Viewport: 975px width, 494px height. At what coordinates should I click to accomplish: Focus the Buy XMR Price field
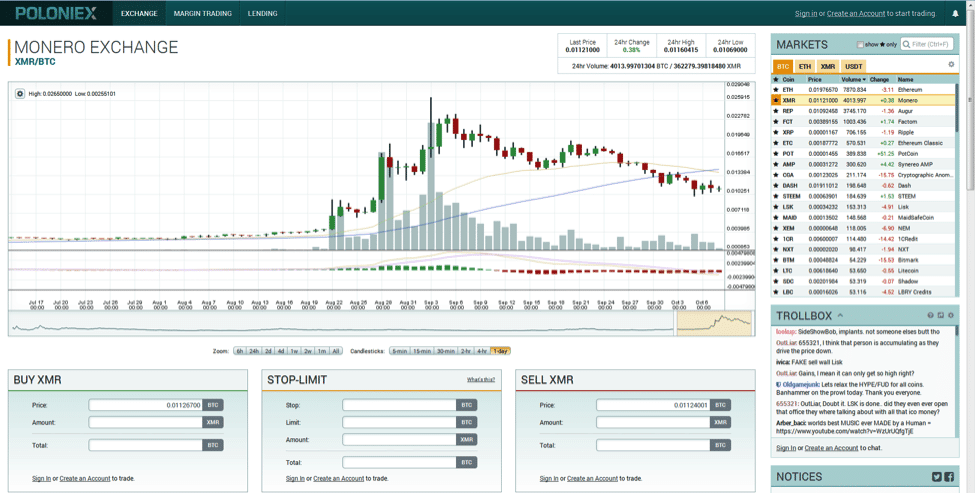coord(146,405)
